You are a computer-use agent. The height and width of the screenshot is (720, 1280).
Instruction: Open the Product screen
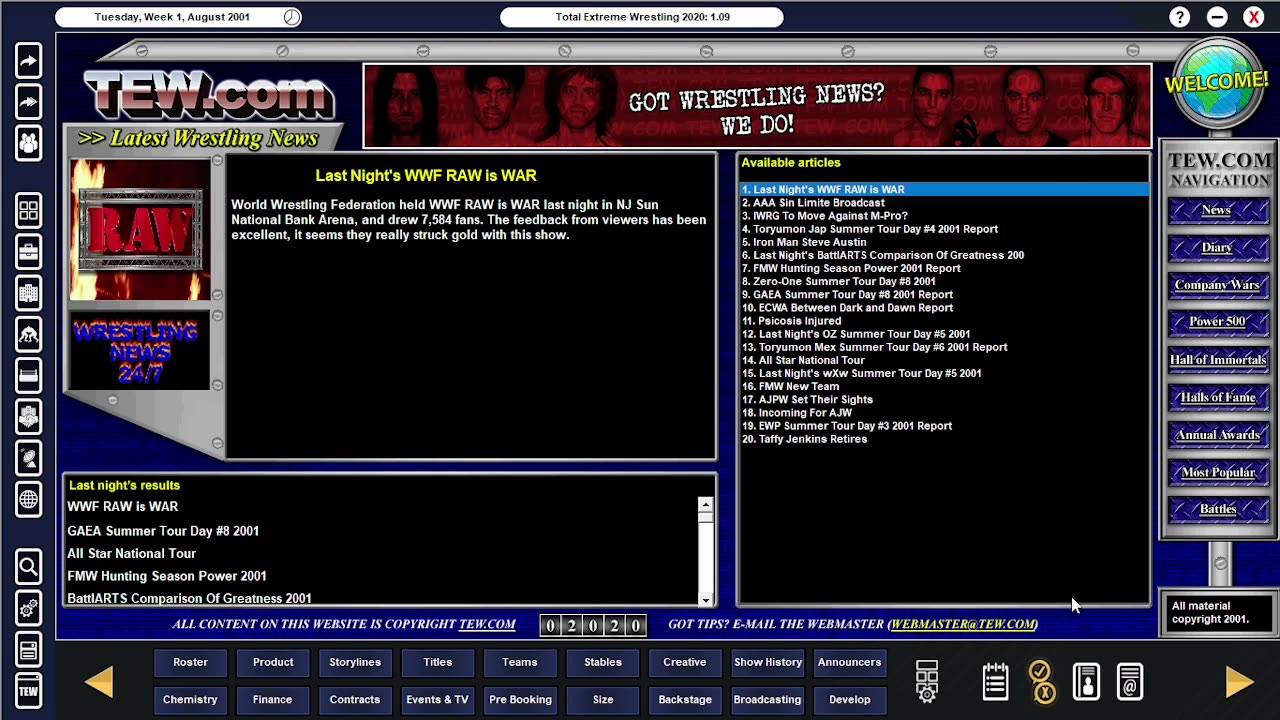(x=273, y=662)
